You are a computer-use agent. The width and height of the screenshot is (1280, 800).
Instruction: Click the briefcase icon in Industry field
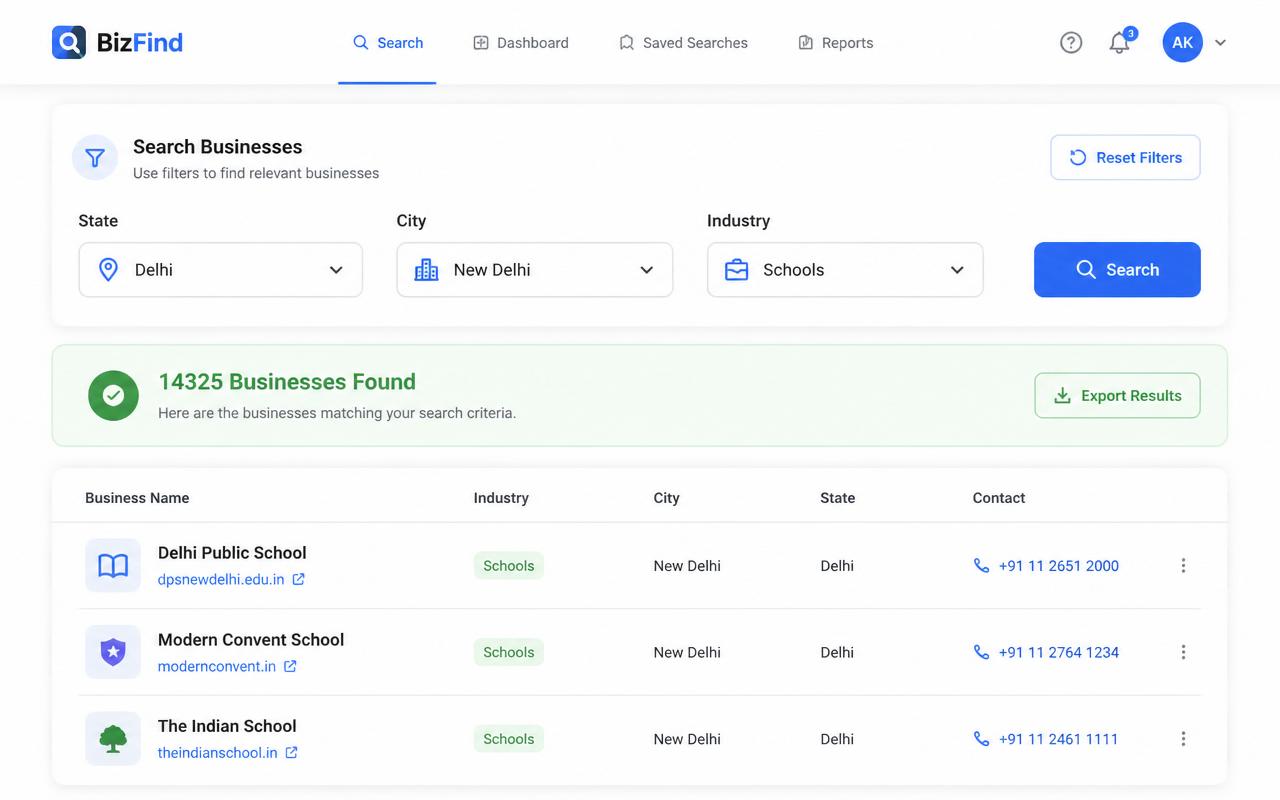coord(736,269)
